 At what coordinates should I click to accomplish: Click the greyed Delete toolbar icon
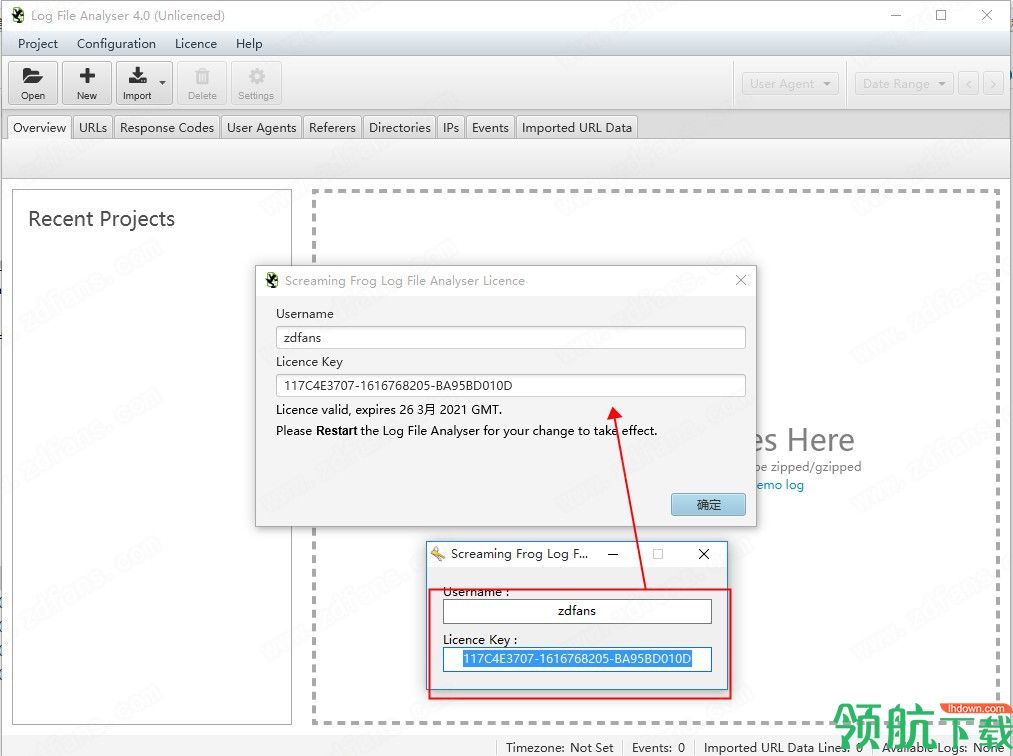202,83
